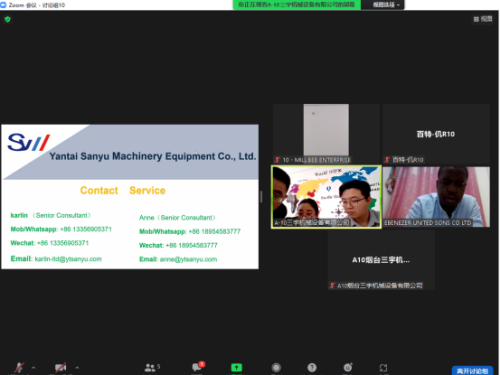Open the Participants panel icon

pyautogui.click(x=152, y=367)
